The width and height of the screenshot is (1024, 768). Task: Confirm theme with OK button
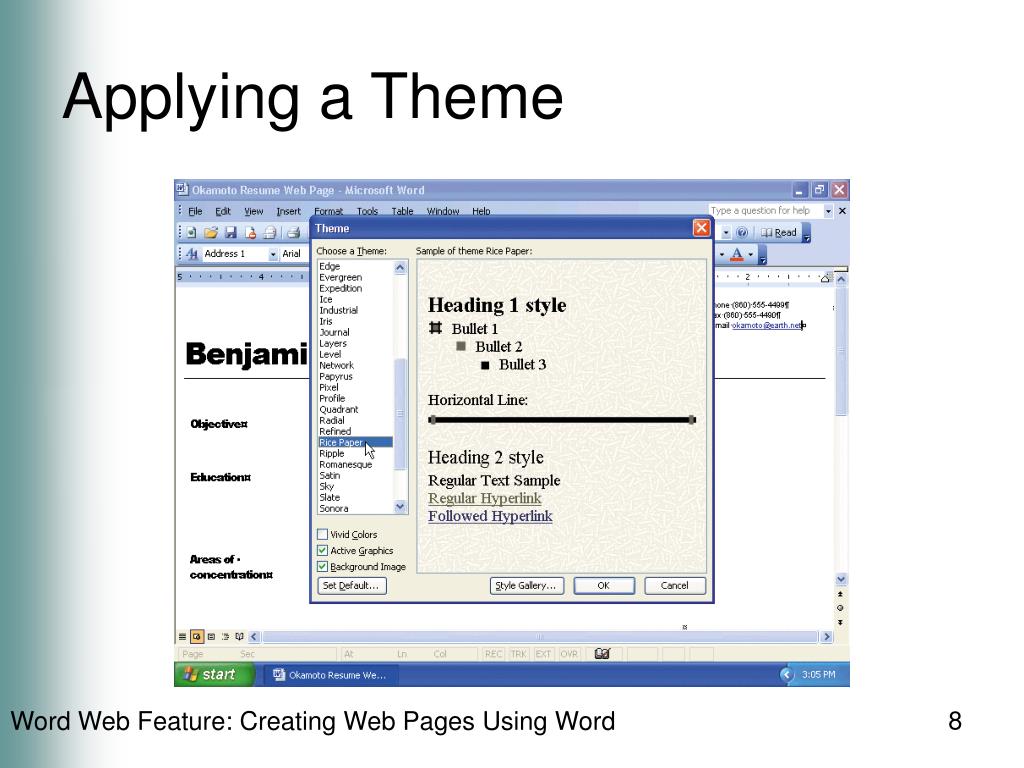coord(604,586)
